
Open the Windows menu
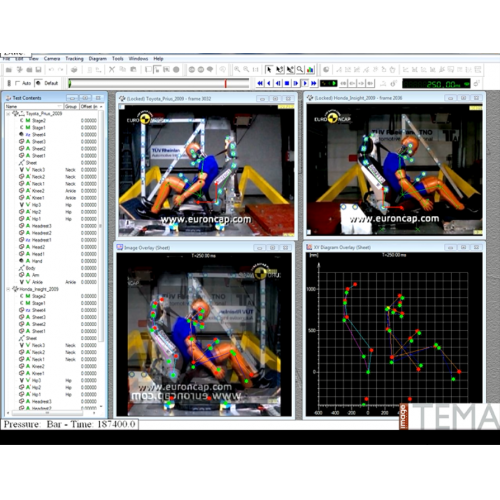(x=138, y=59)
